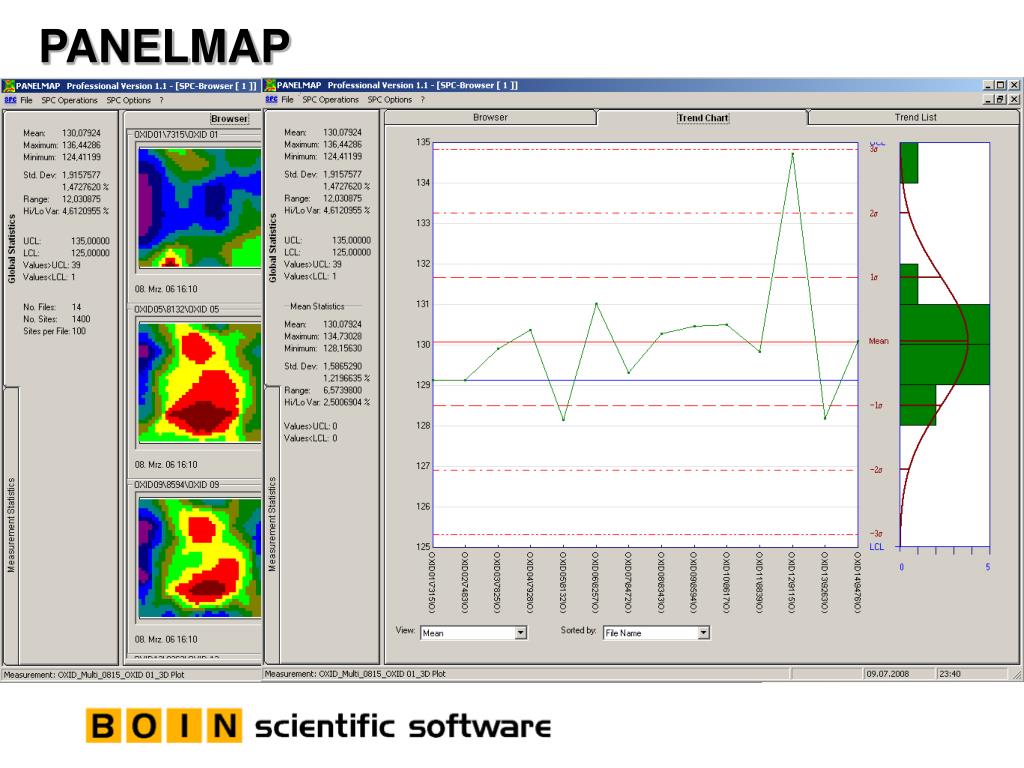Click 'OXID05\8132\OXID 05' group label
1024x768 pixels.
176,310
